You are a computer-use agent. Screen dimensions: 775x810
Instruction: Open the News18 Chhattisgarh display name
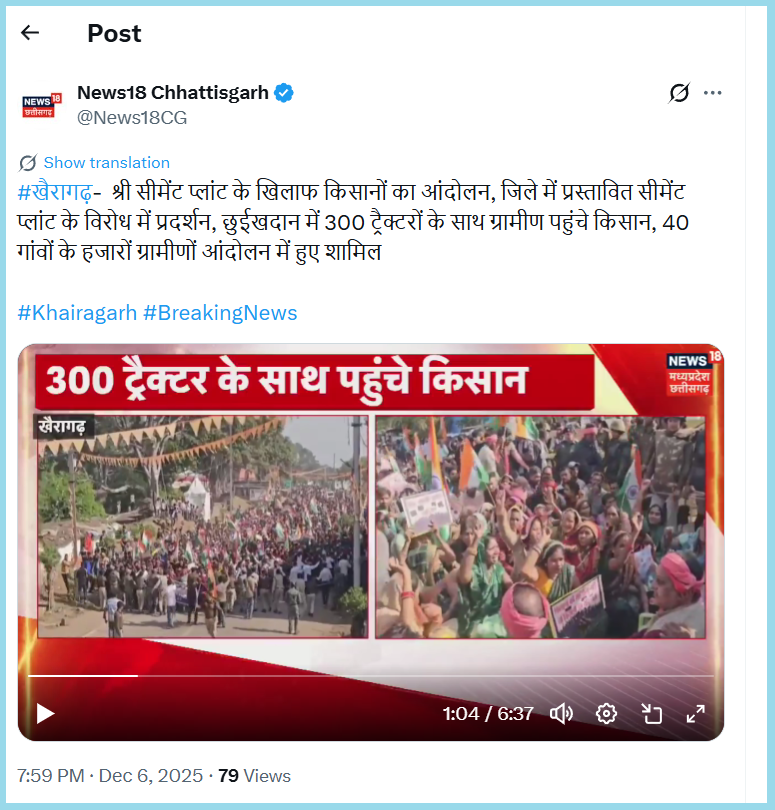pyautogui.click(x=173, y=93)
